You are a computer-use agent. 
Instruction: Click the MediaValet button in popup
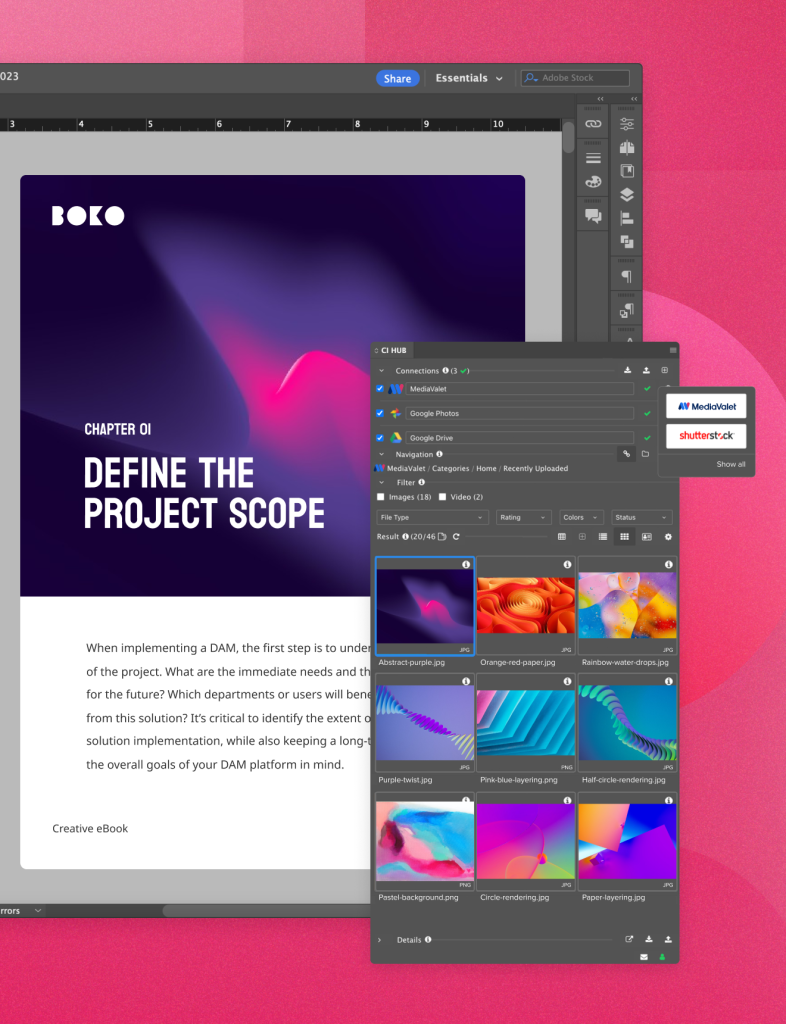[x=706, y=406]
